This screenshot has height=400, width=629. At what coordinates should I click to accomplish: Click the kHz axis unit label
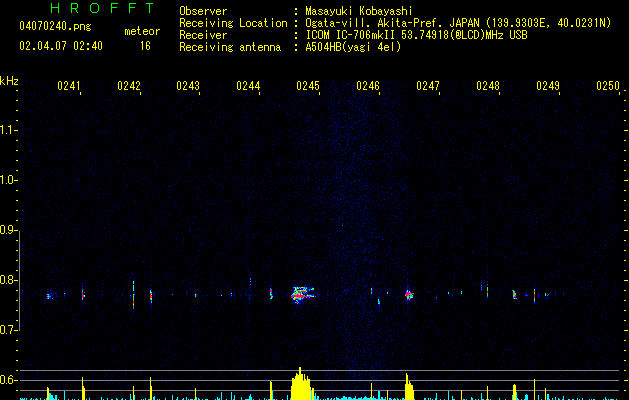[9, 81]
